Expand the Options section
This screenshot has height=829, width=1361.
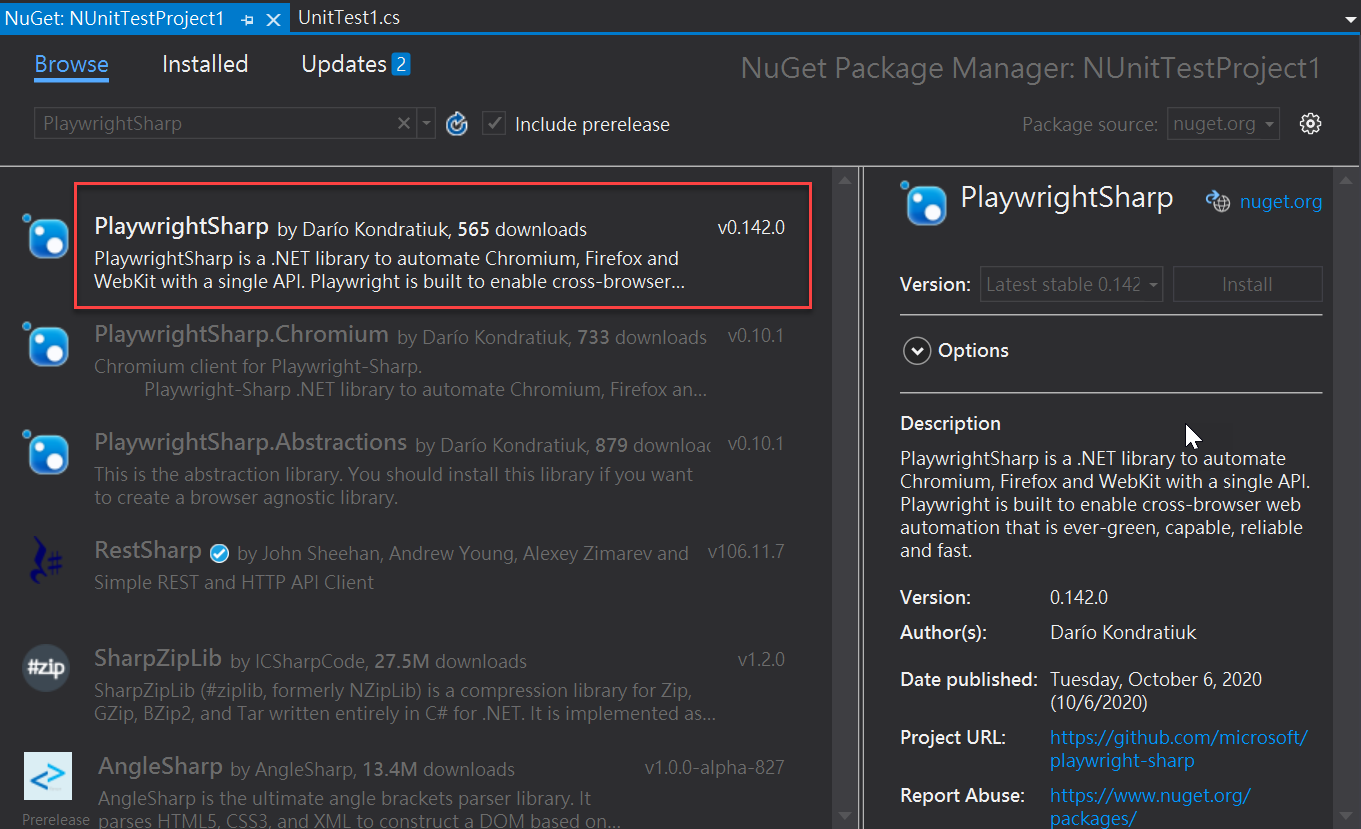tap(916, 350)
